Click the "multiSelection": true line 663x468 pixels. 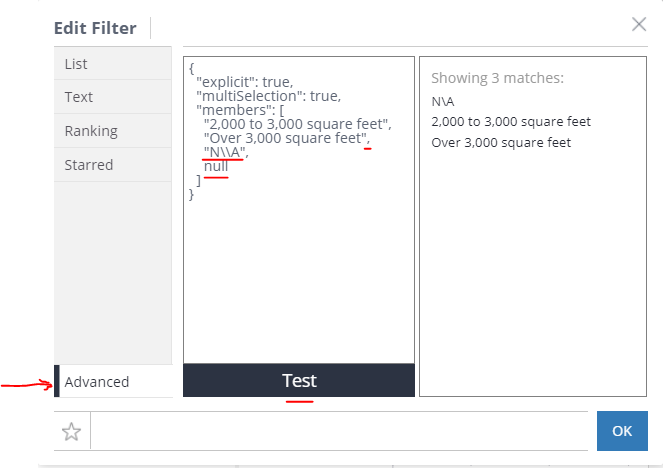pyautogui.click(x=268, y=96)
